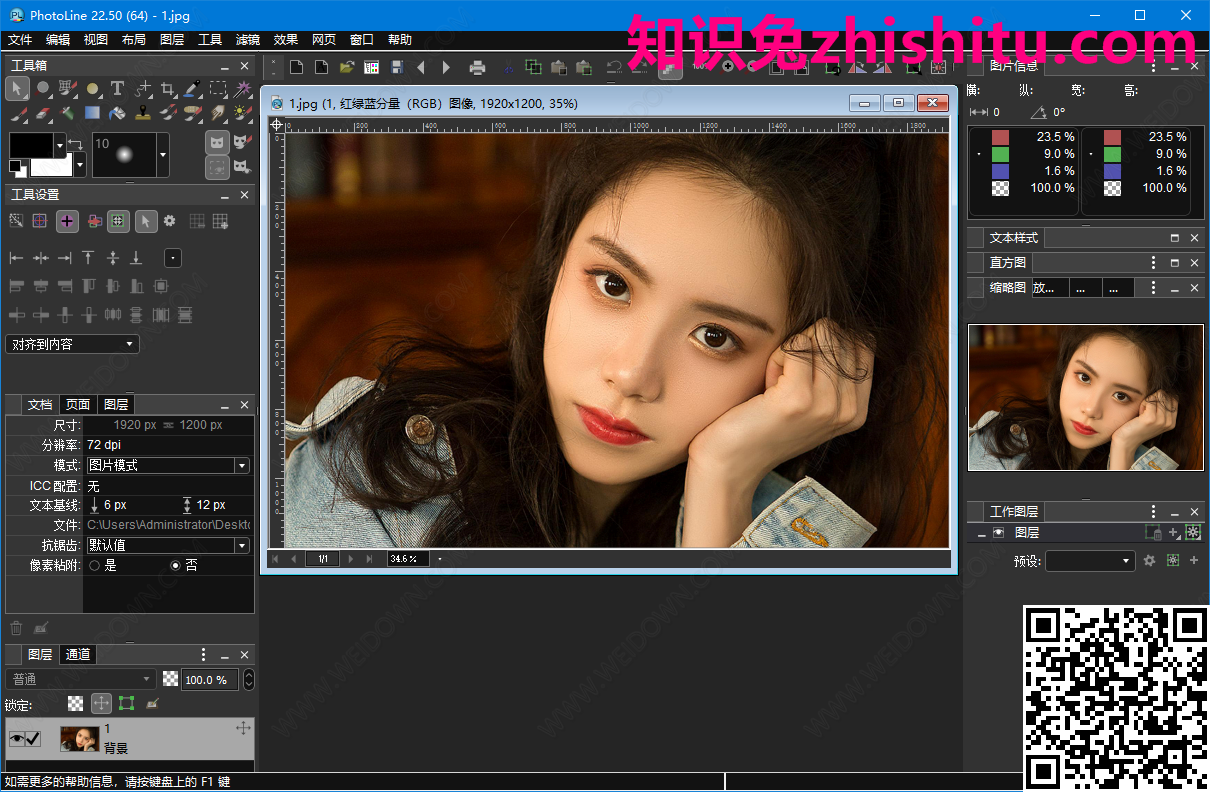Toggle the eye icon in 工作图层 panel

point(998,533)
